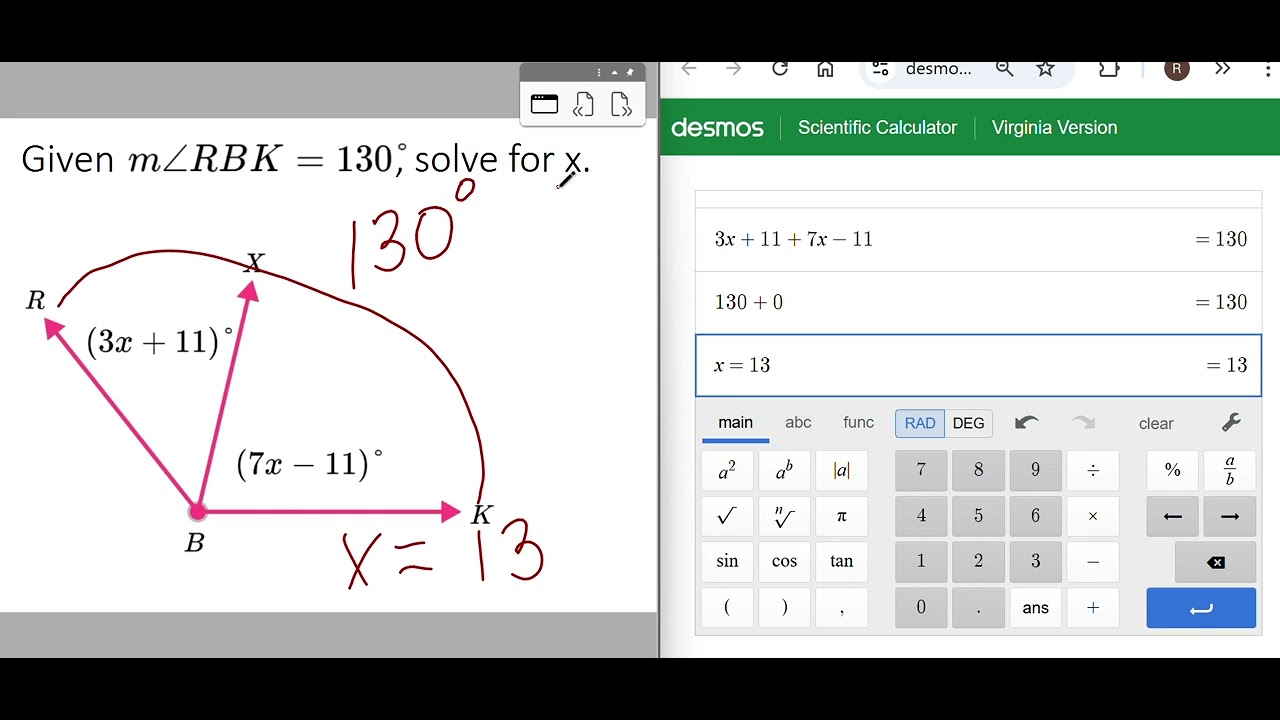Switch to the main keypad tab
This screenshot has height=720, width=1280.
[x=735, y=423]
